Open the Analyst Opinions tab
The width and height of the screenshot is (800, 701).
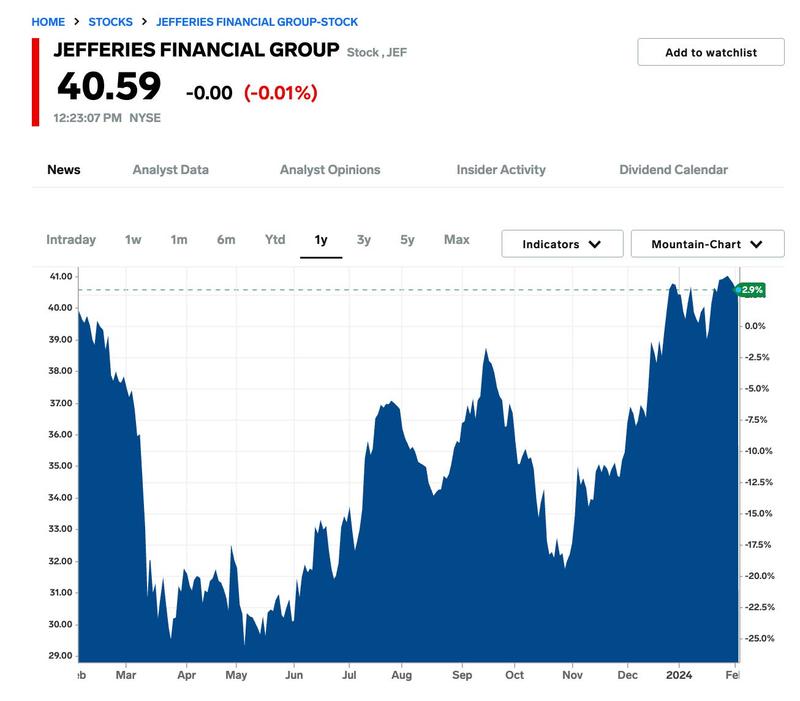(x=330, y=170)
